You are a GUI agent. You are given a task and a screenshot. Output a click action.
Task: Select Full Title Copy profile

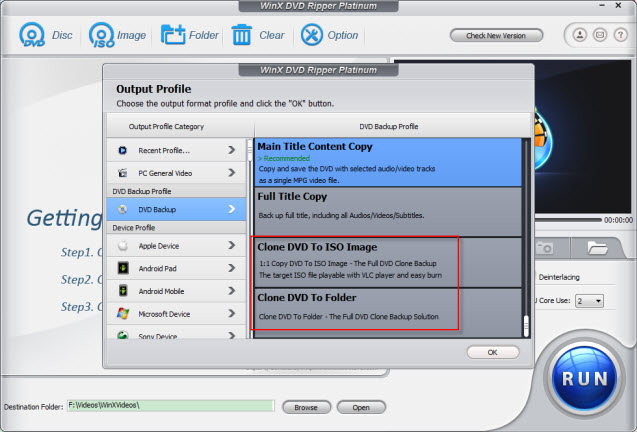388,212
